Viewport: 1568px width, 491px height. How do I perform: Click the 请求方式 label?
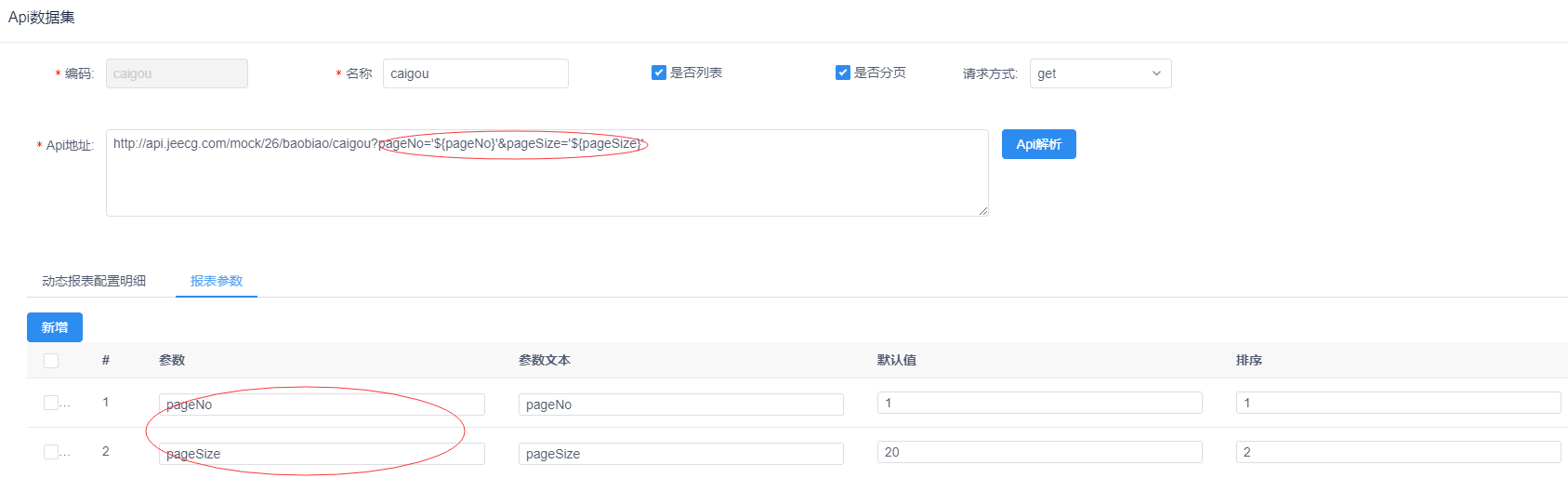tap(990, 73)
